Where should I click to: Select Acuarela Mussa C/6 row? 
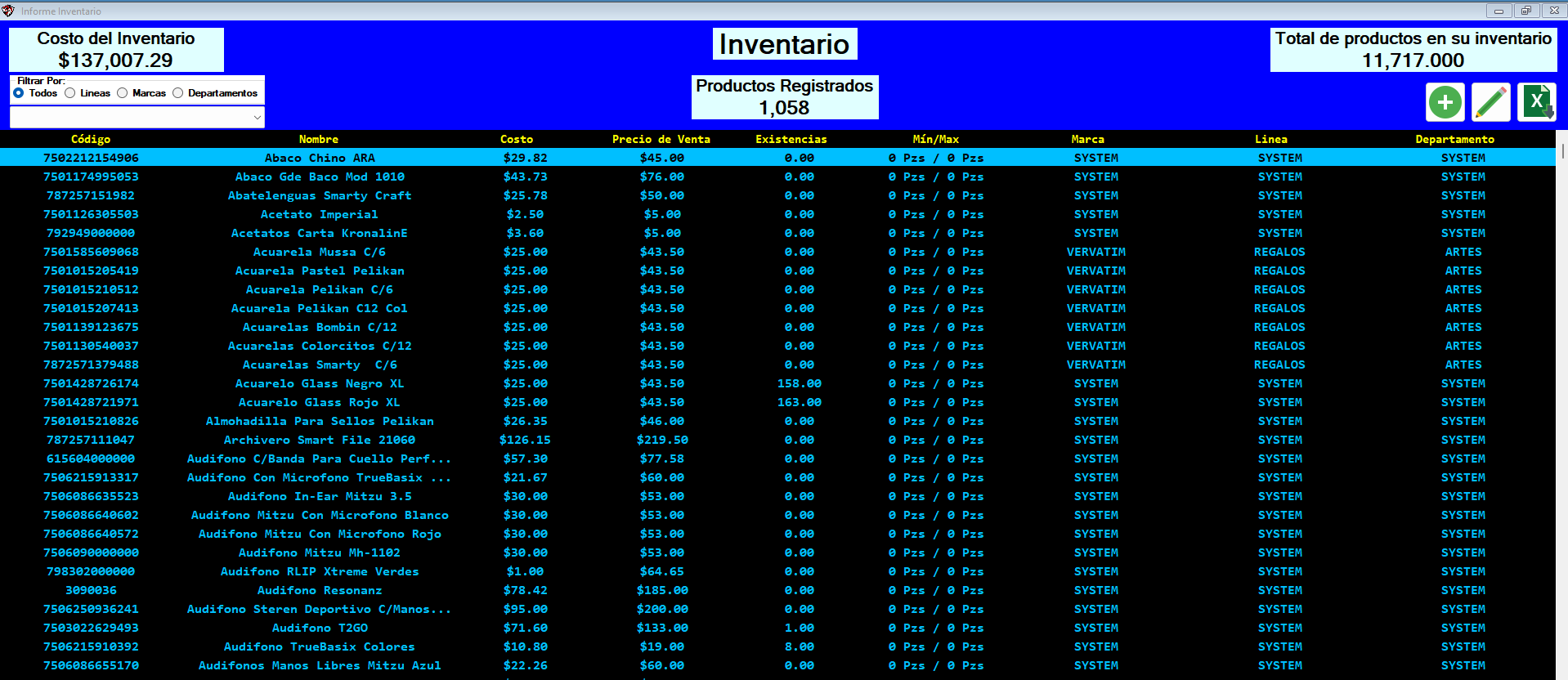[777, 252]
